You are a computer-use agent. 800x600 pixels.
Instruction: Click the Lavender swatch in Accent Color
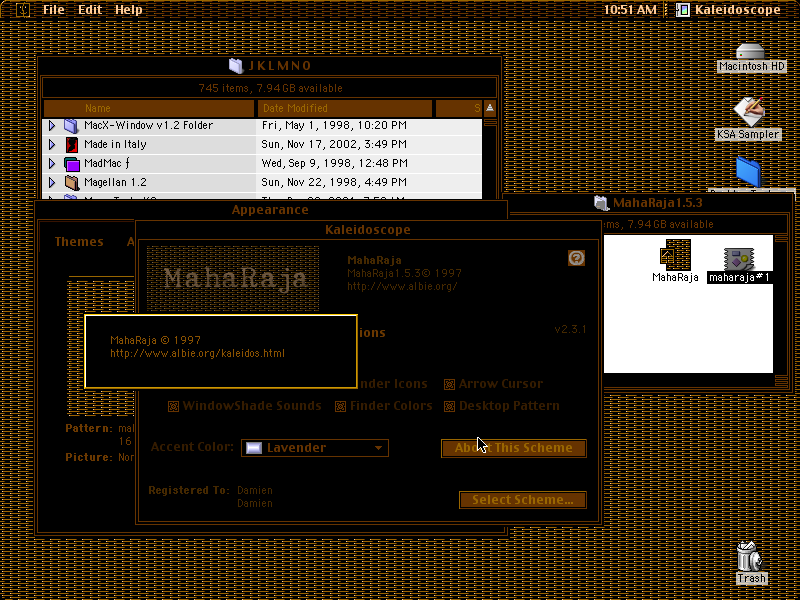coord(254,448)
